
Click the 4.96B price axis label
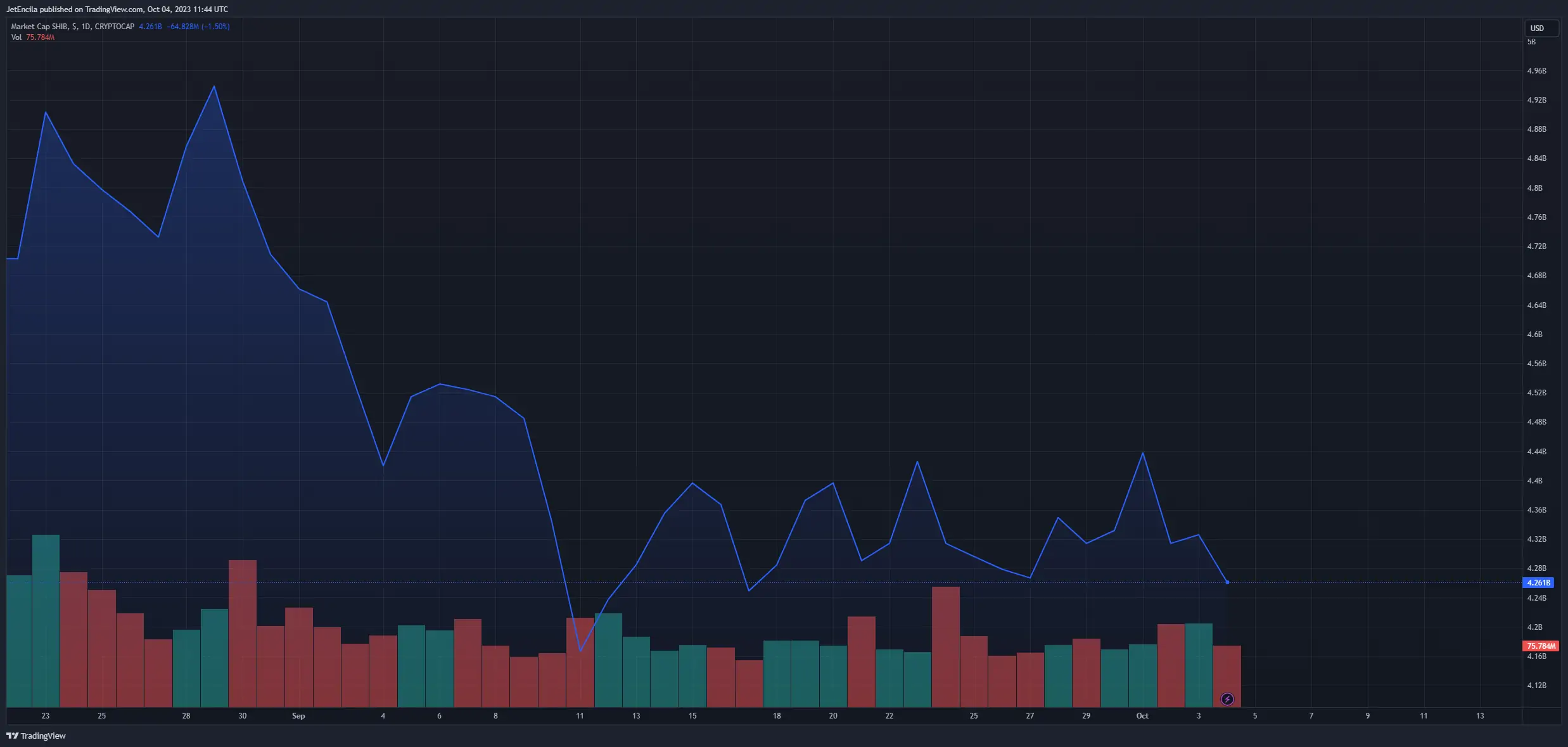tap(1536, 71)
